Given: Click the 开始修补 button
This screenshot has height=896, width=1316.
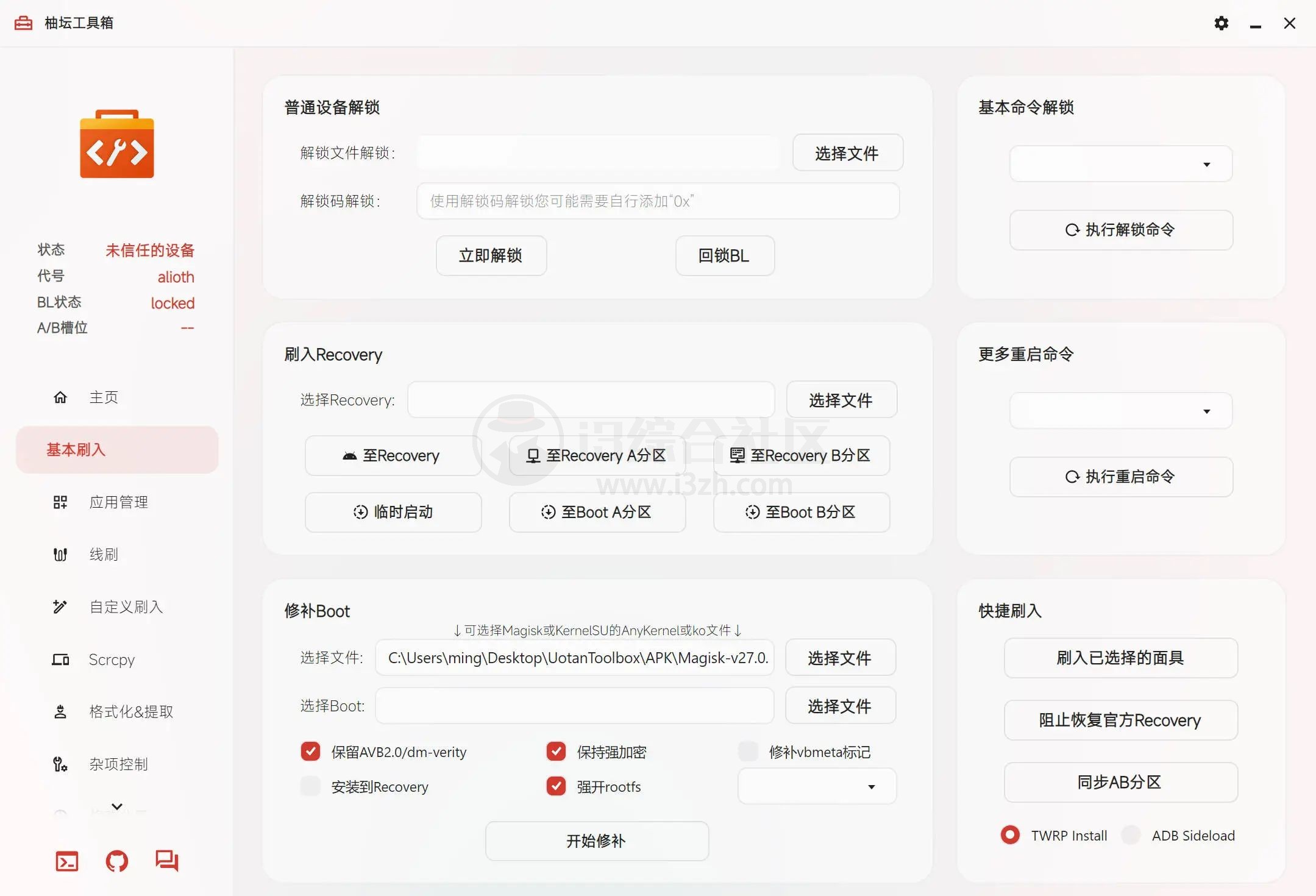Looking at the screenshot, I should [597, 841].
